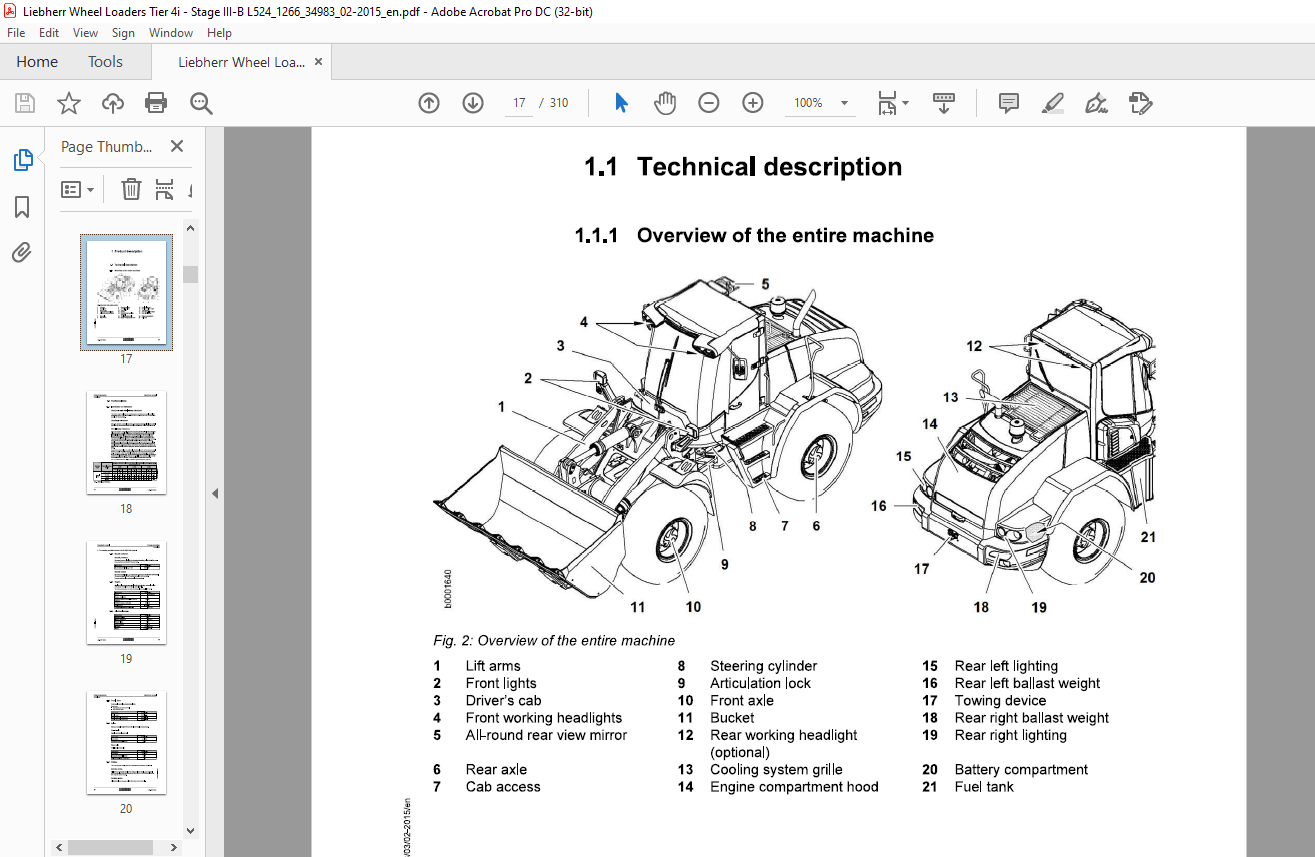Click the legend entry 'Battery compartment'

[1021, 770]
